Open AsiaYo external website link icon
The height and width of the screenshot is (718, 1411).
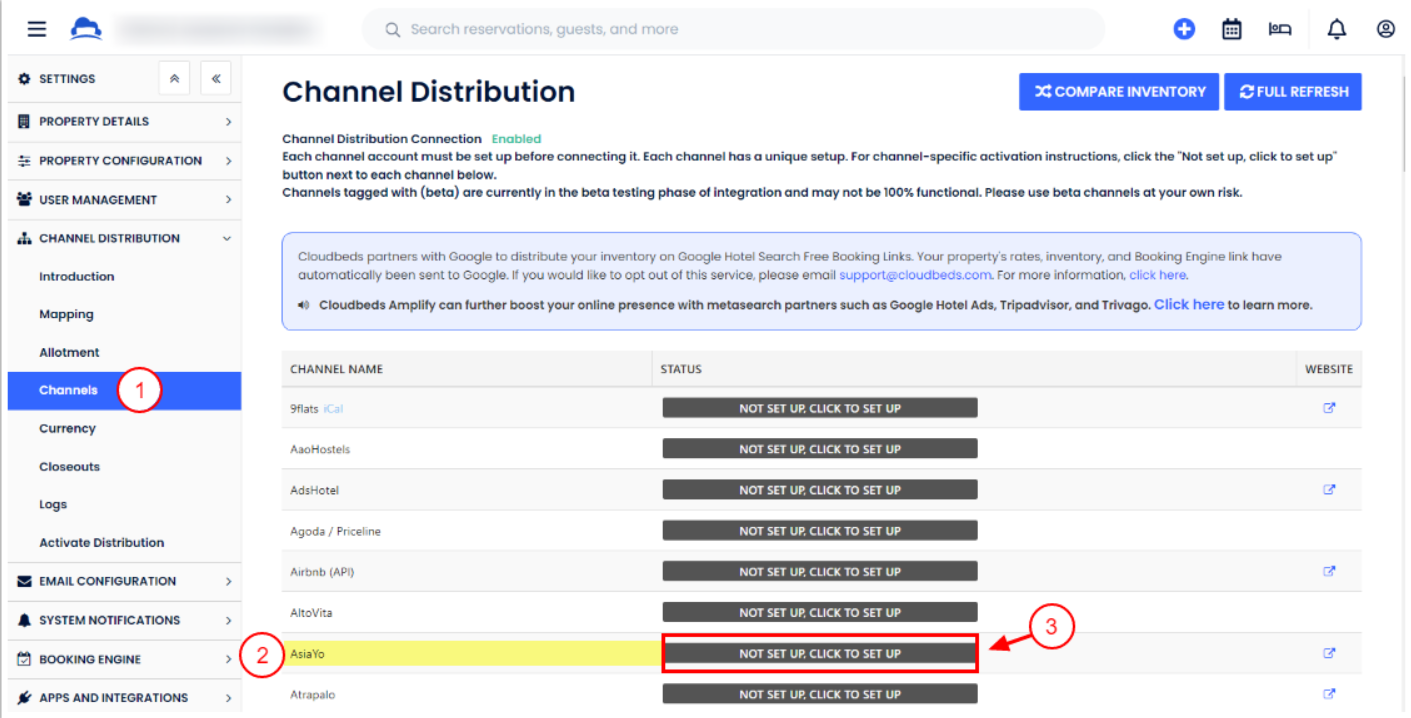(x=1329, y=653)
